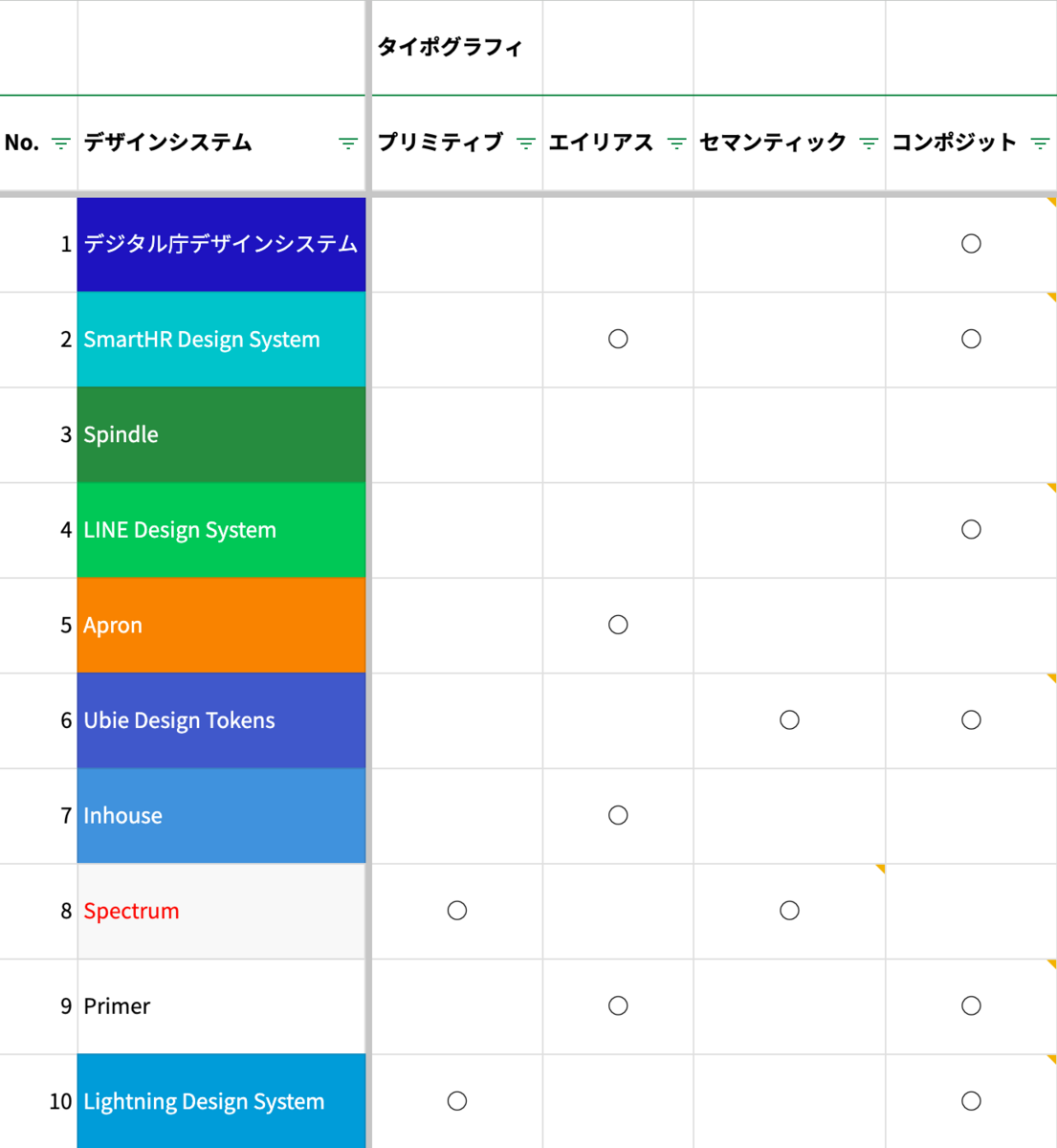Image resolution: width=1057 pixels, height=1148 pixels.
Task: Click row number 2 cell
Action: (38, 340)
